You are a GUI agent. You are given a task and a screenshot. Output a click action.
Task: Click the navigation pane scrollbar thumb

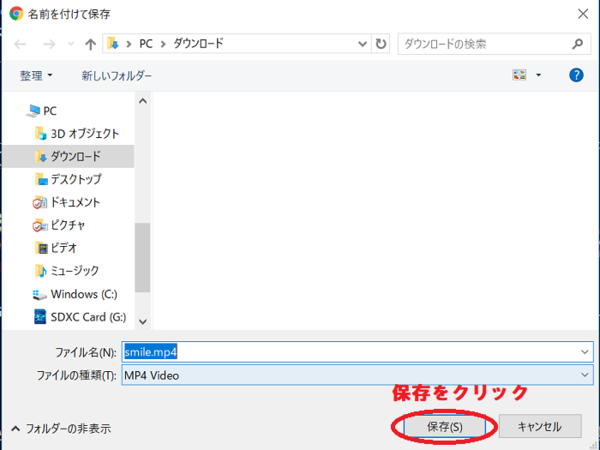click(x=142, y=258)
